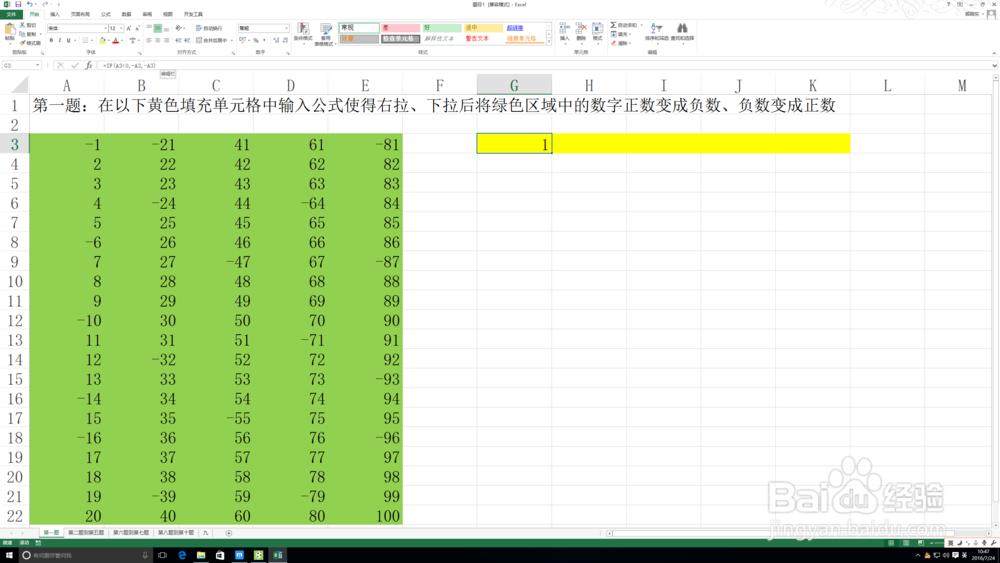Click the Orientation text angle icon
The image size is (1000, 563).
(x=179, y=28)
